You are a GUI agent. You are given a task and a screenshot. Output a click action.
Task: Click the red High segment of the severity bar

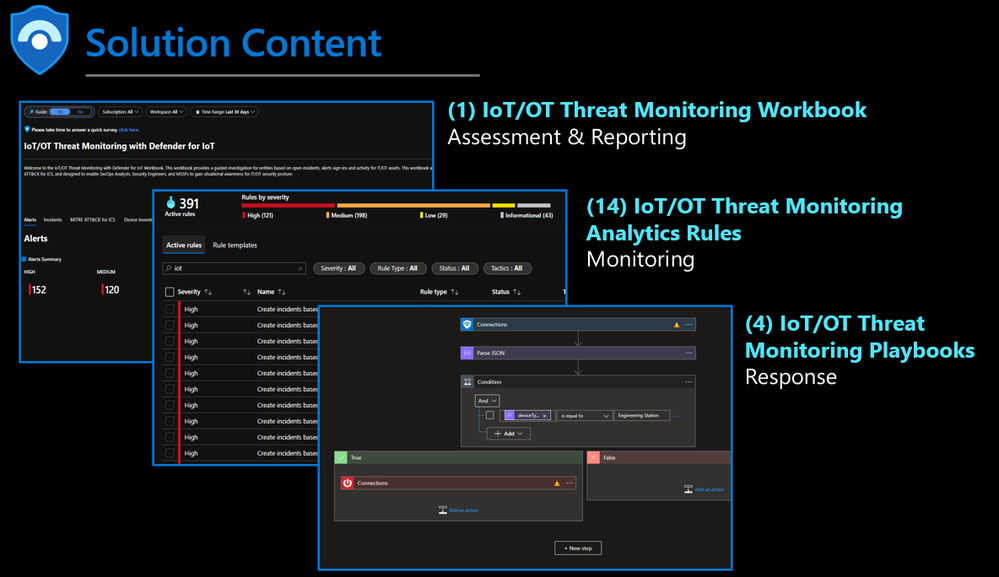coord(288,206)
